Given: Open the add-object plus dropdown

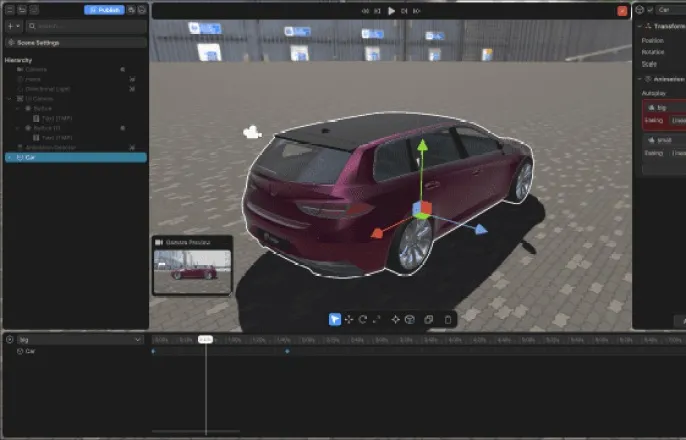Looking at the screenshot, I should pyautogui.click(x=14, y=26).
